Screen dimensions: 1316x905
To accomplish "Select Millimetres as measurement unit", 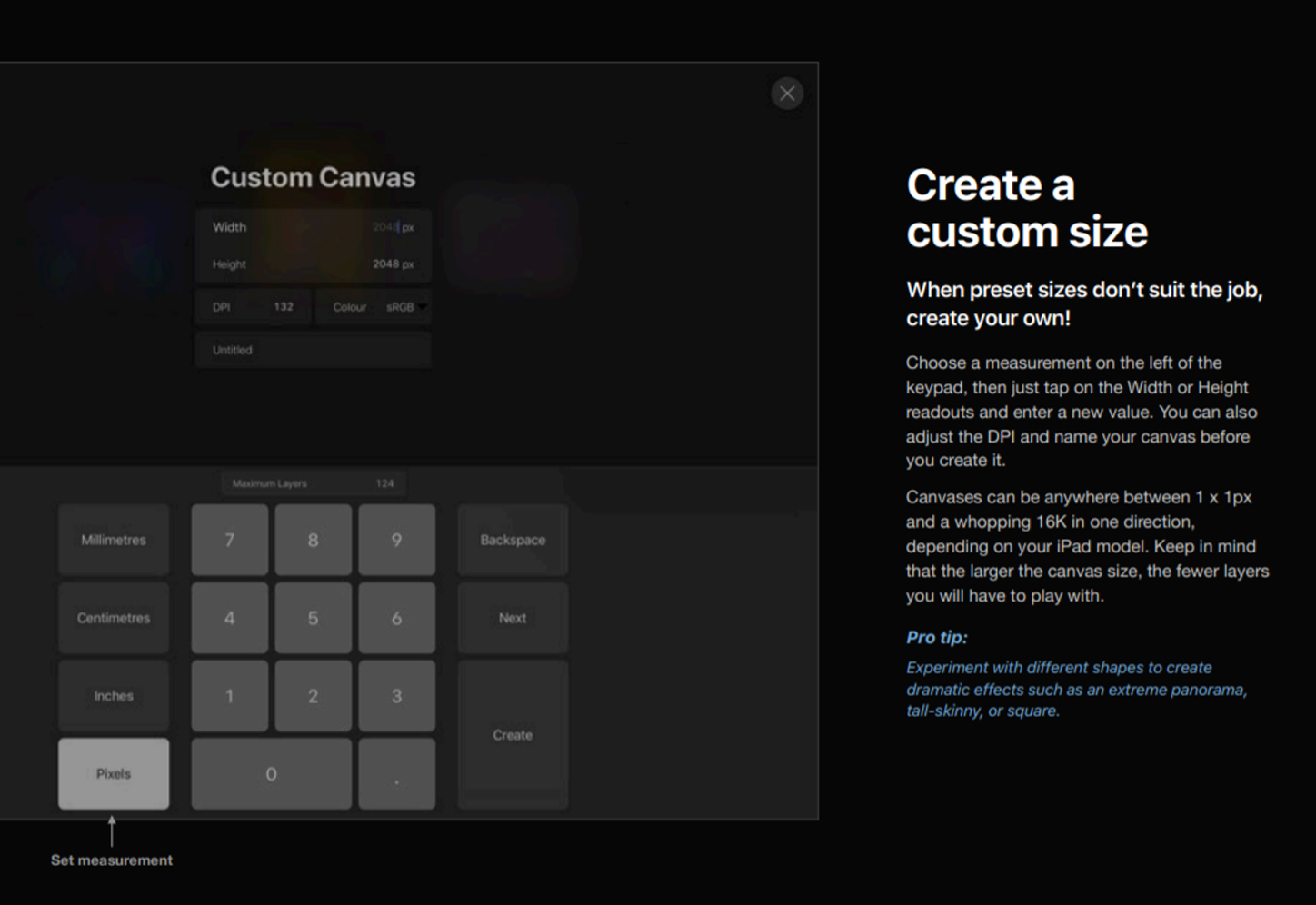I will point(114,540).
